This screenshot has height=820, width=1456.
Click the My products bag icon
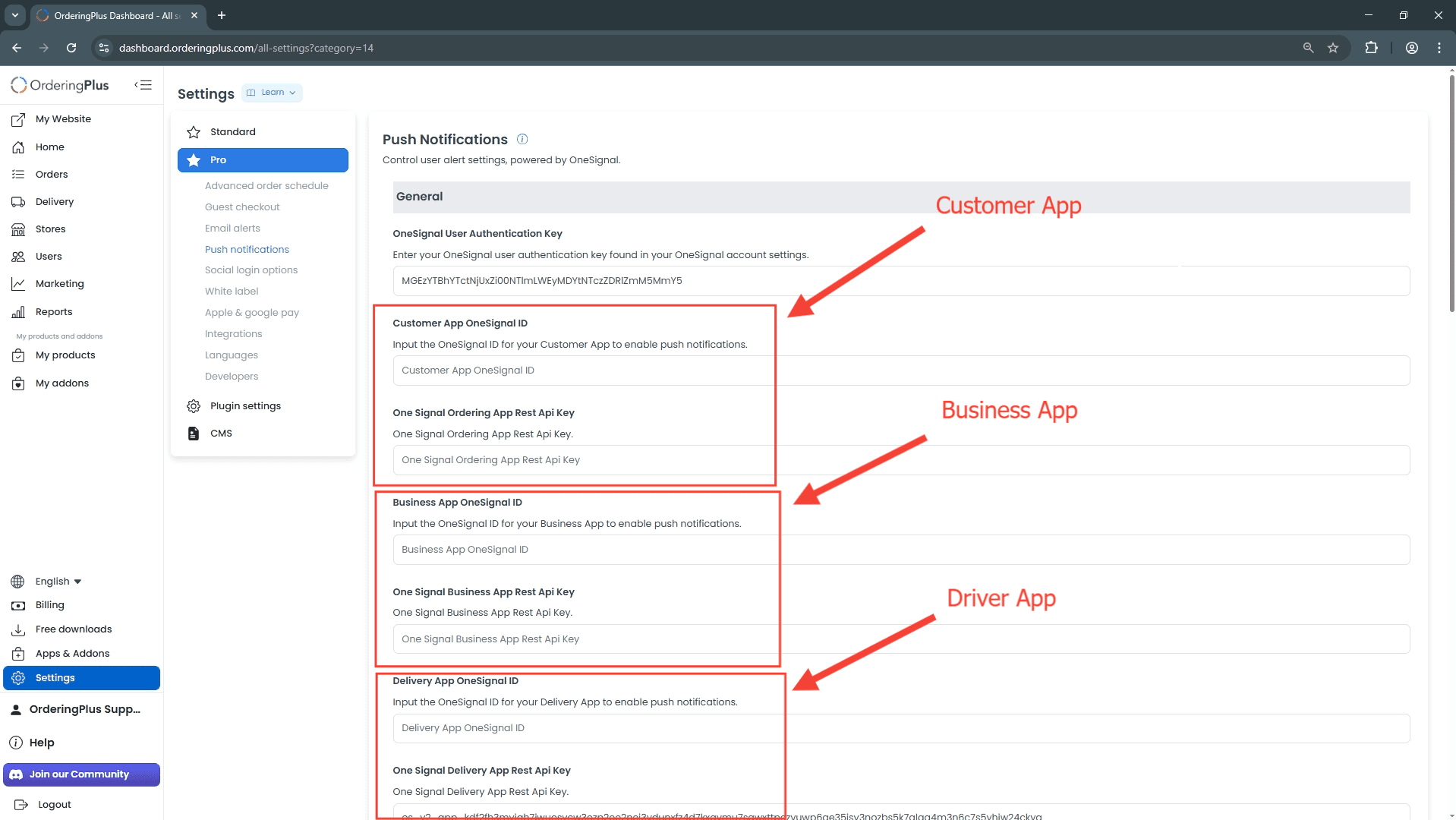click(18, 355)
